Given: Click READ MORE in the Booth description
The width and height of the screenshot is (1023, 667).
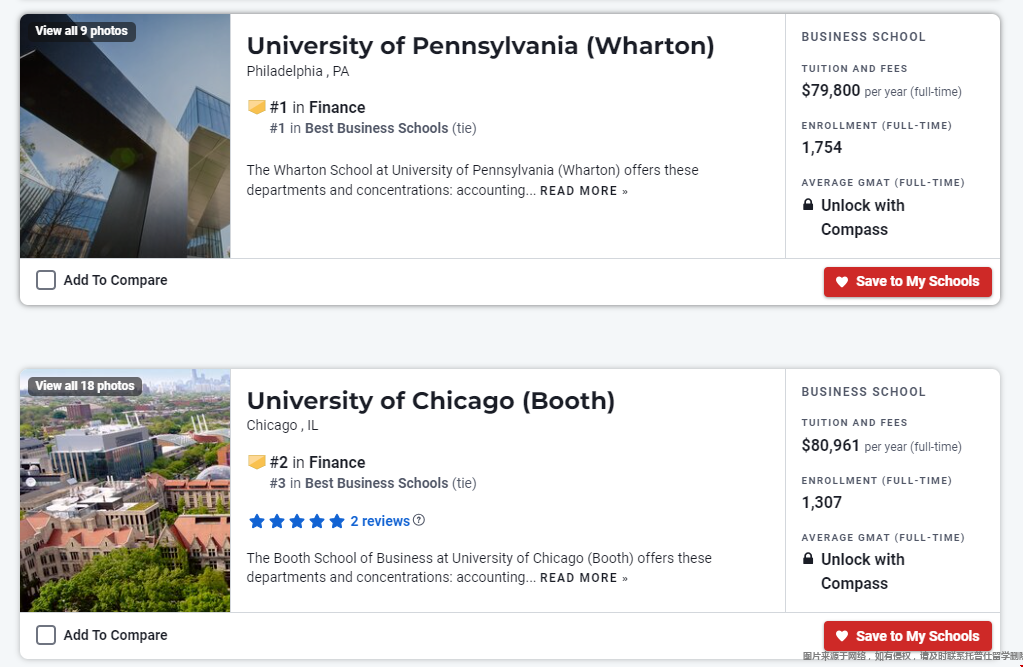Looking at the screenshot, I should [584, 578].
